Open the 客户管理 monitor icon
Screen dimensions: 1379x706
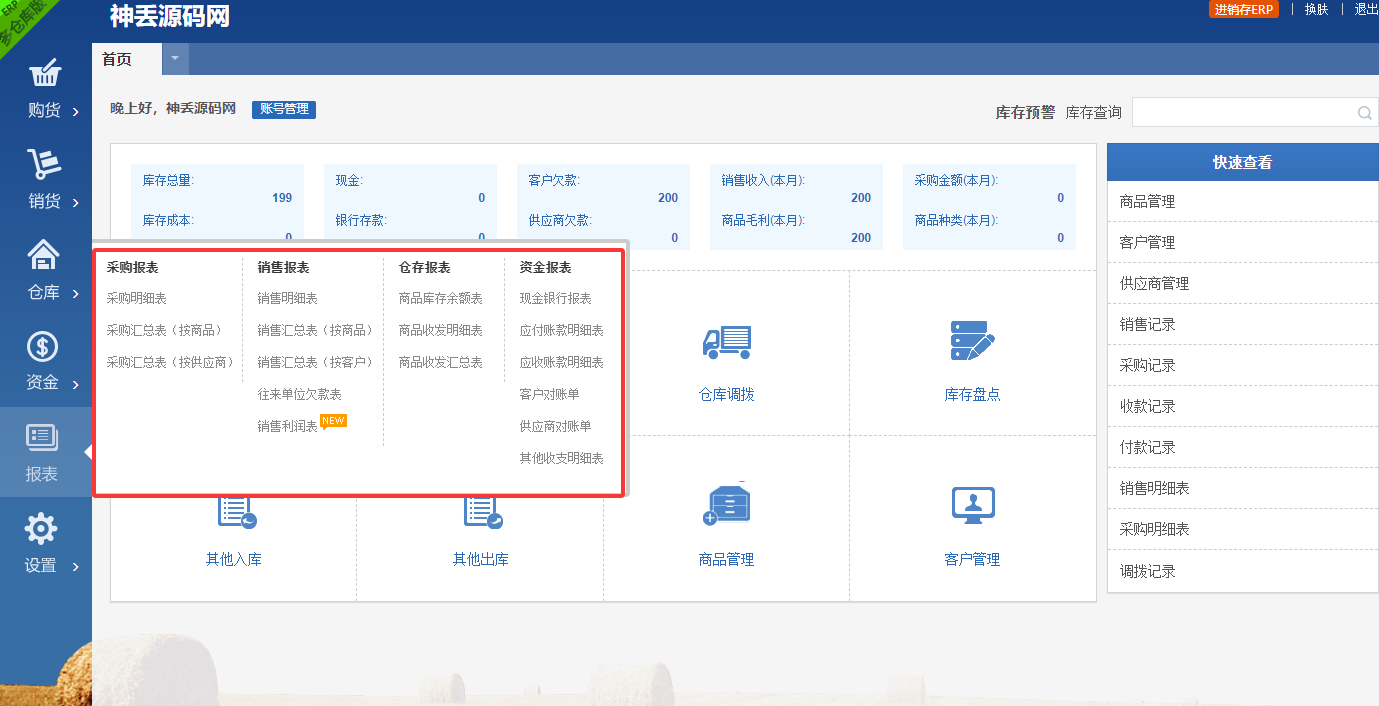click(972, 505)
